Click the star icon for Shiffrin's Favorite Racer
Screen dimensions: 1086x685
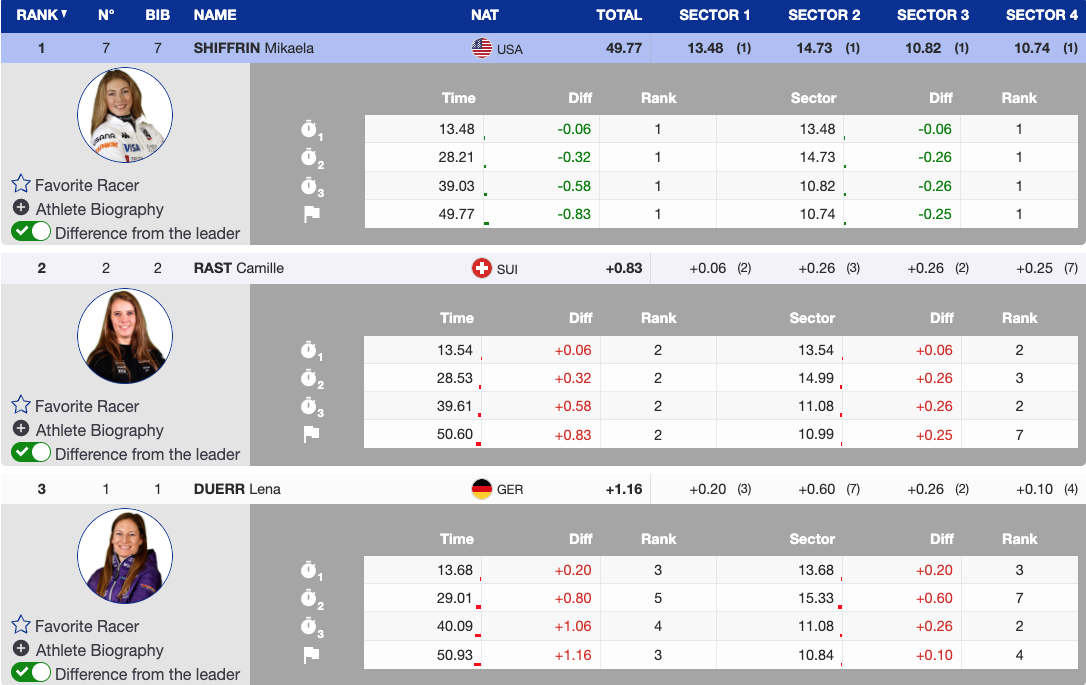click(21, 184)
